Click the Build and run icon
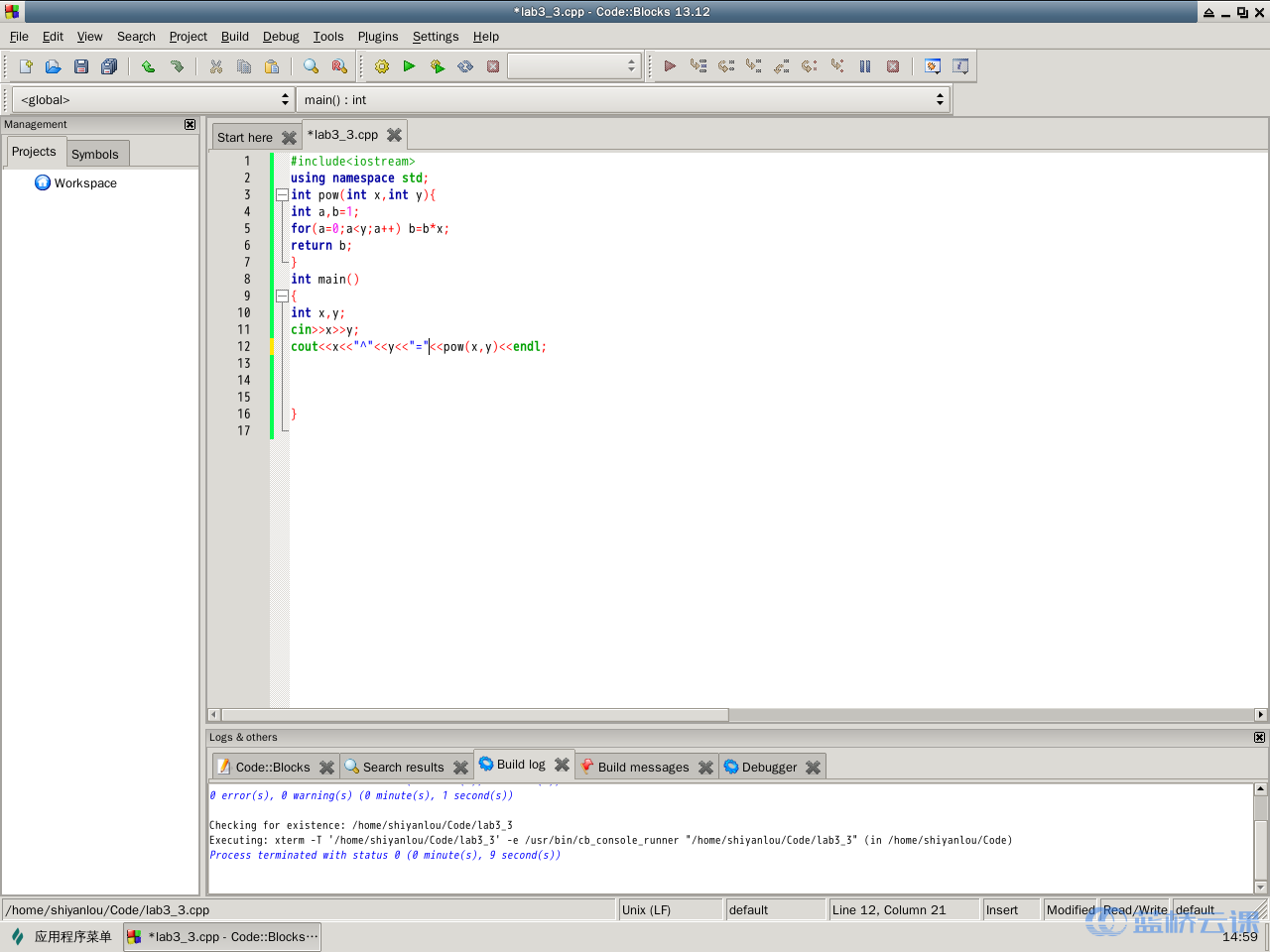The image size is (1270, 952). pos(438,66)
